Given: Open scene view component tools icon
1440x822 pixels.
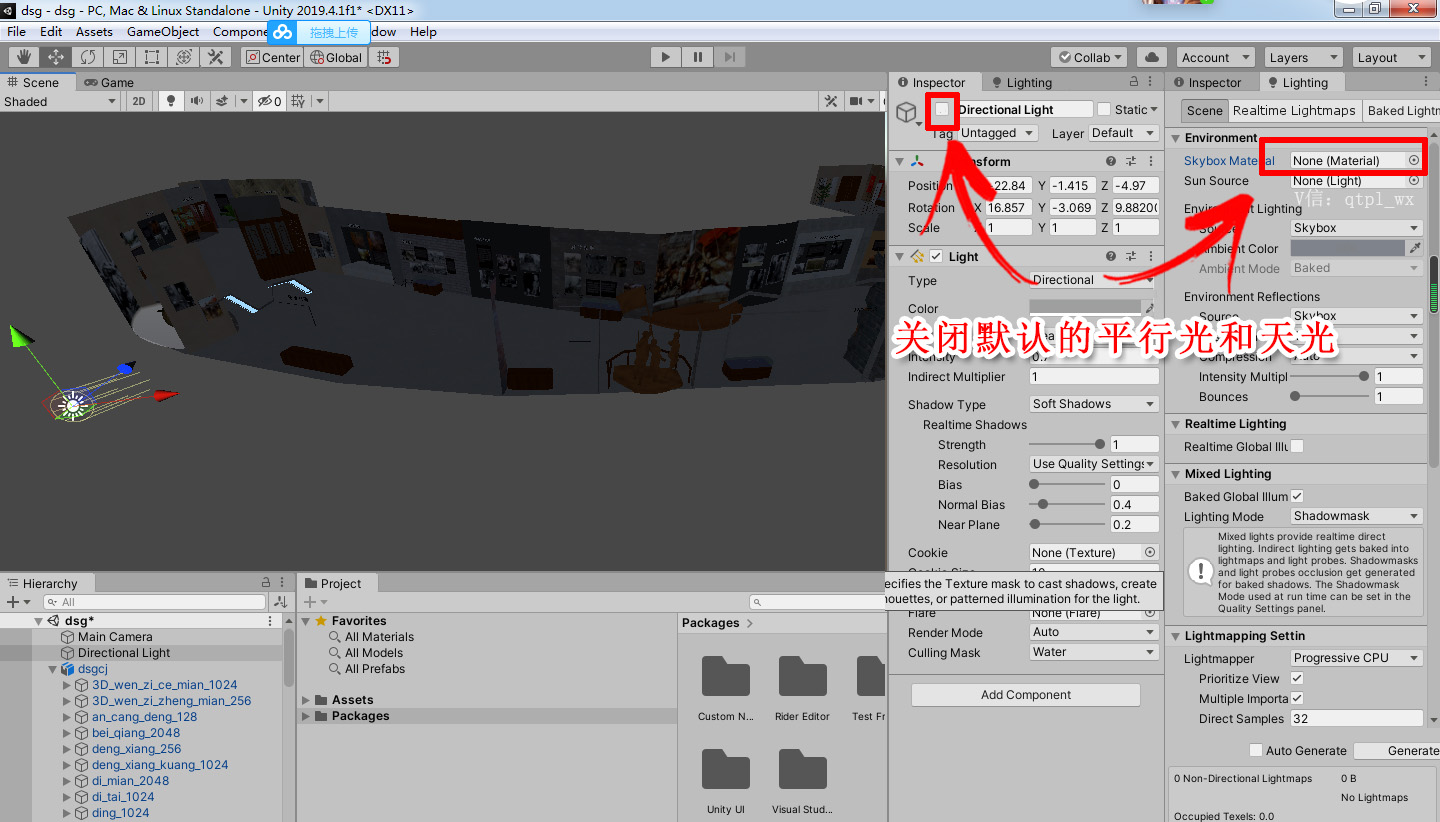Looking at the screenshot, I should click(x=830, y=101).
